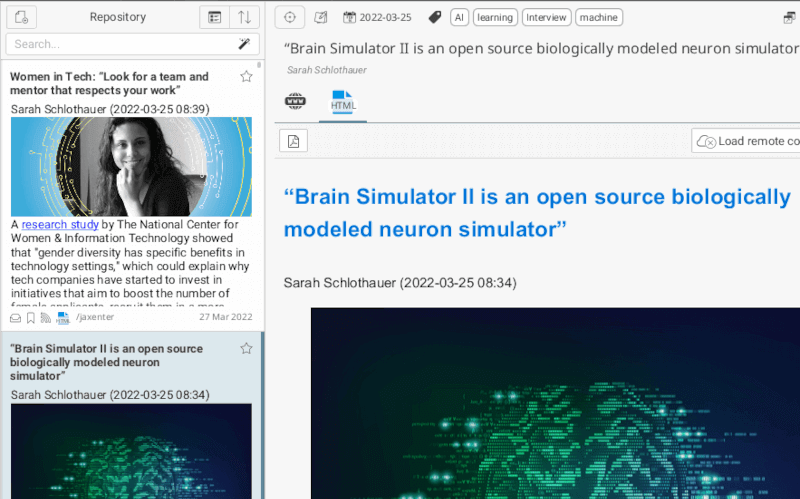Open the sort order options

pyautogui.click(x=244, y=17)
